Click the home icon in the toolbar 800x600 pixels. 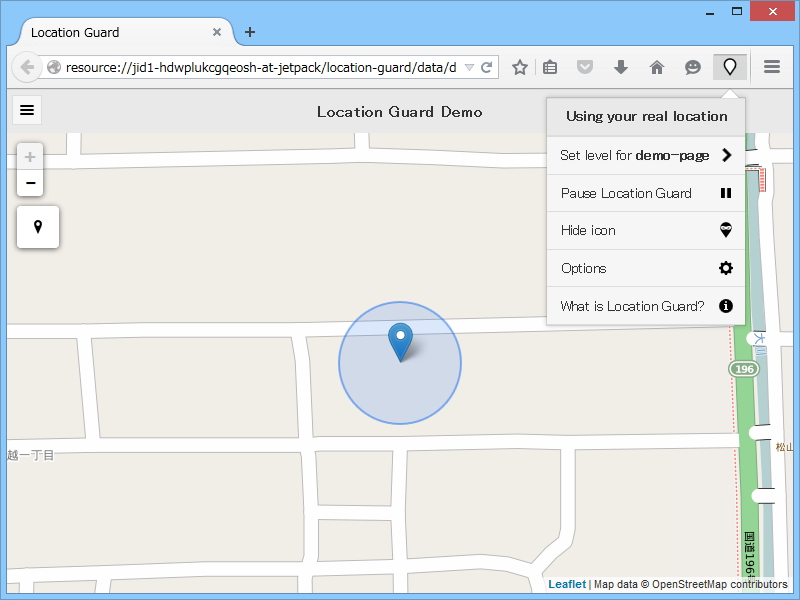tap(657, 67)
